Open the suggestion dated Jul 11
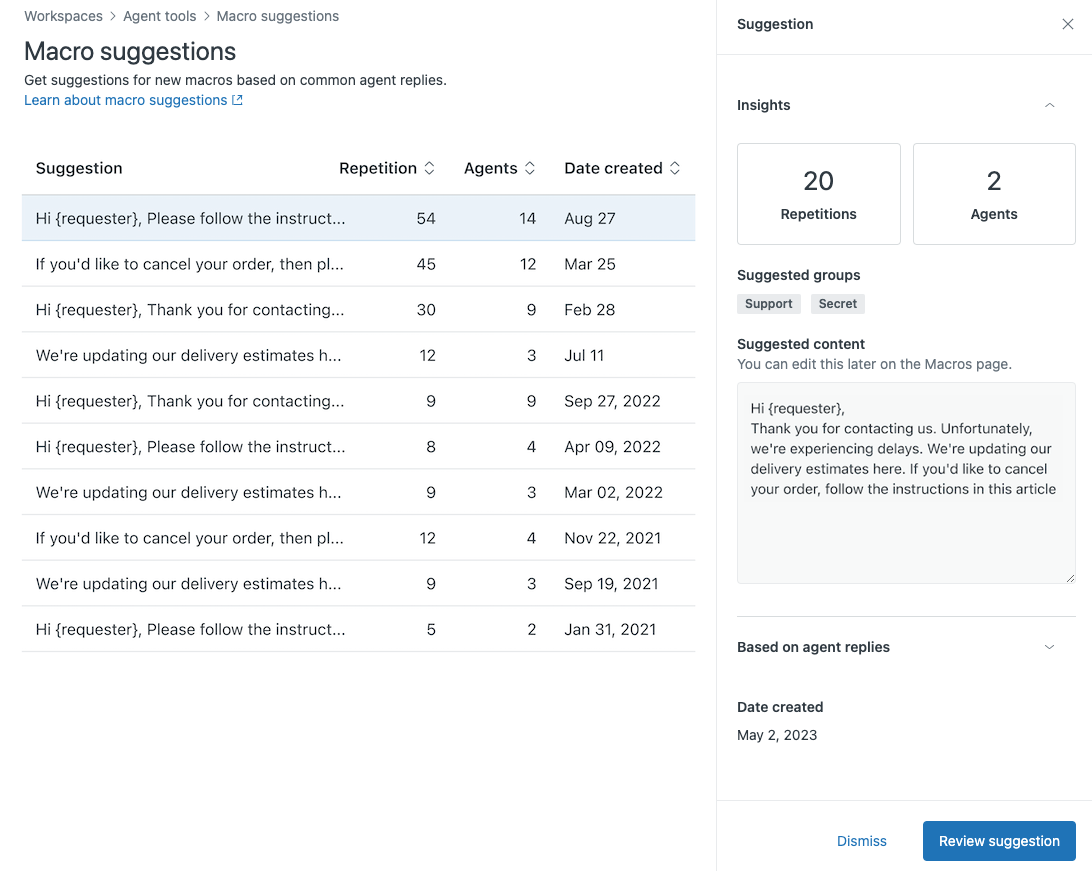 [190, 355]
